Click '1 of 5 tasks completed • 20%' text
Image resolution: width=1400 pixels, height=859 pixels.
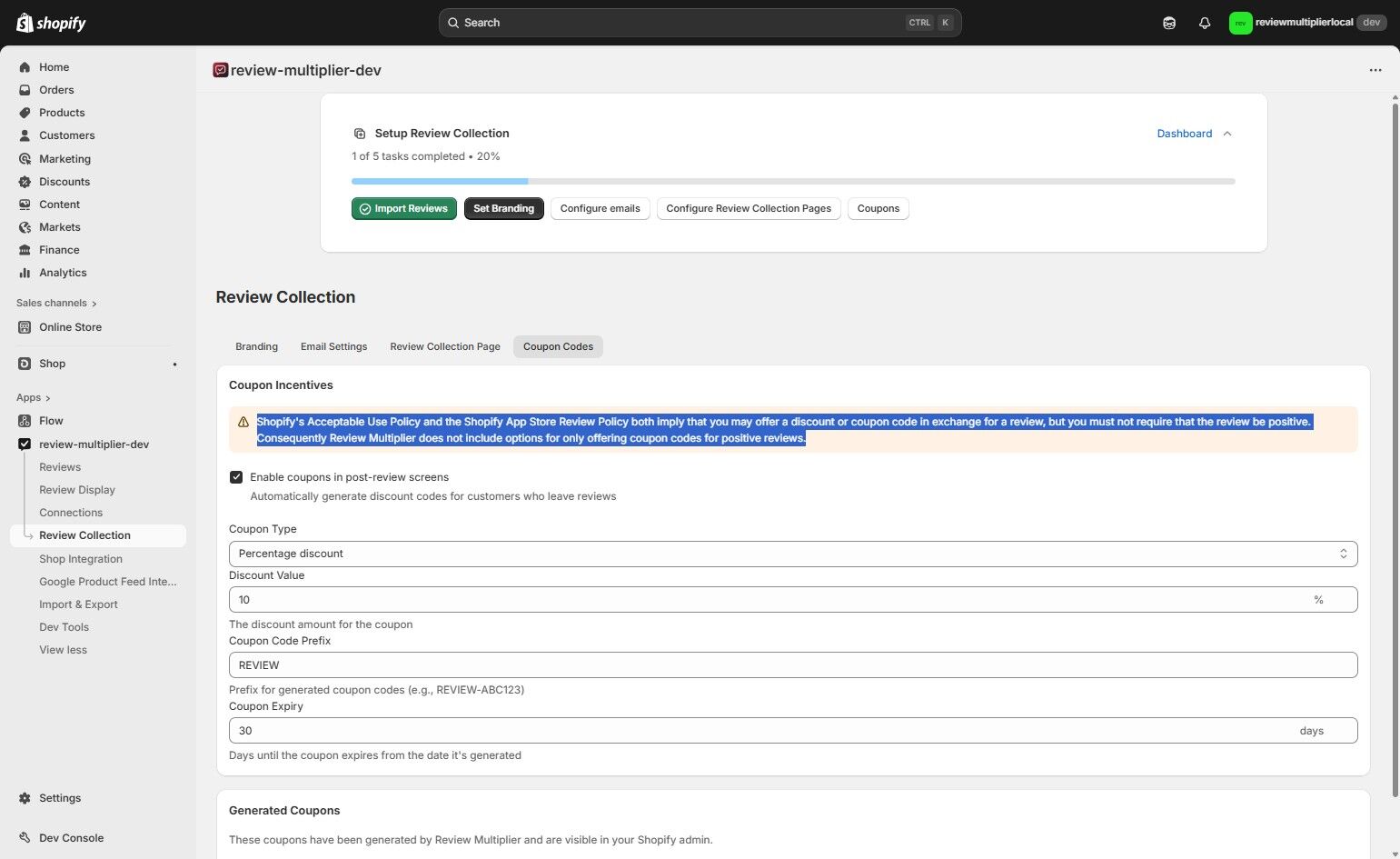pyautogui.click(x=426, y=156)
